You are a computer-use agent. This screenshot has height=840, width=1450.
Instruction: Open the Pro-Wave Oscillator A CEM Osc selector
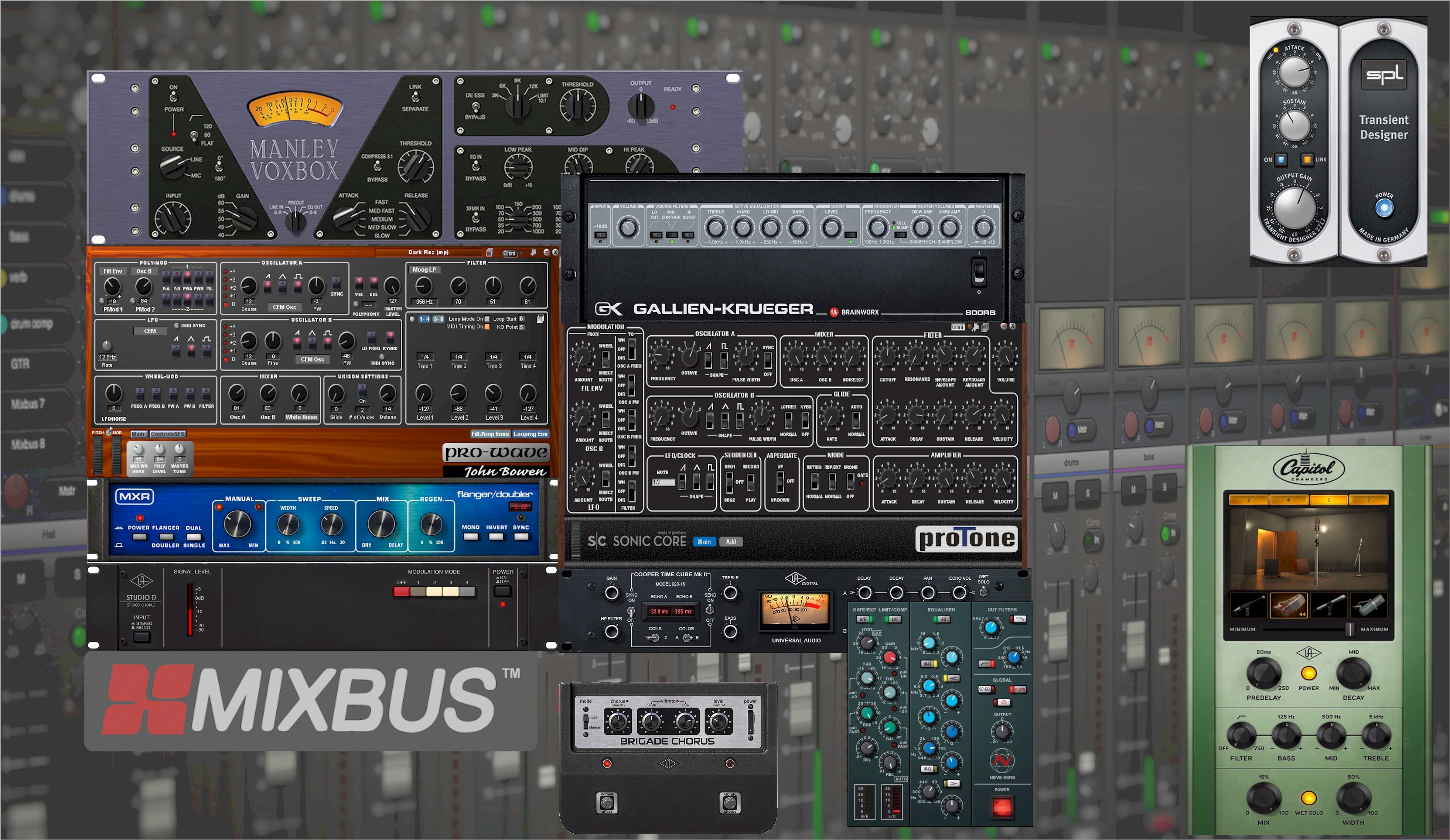click(x=284, y=308)
